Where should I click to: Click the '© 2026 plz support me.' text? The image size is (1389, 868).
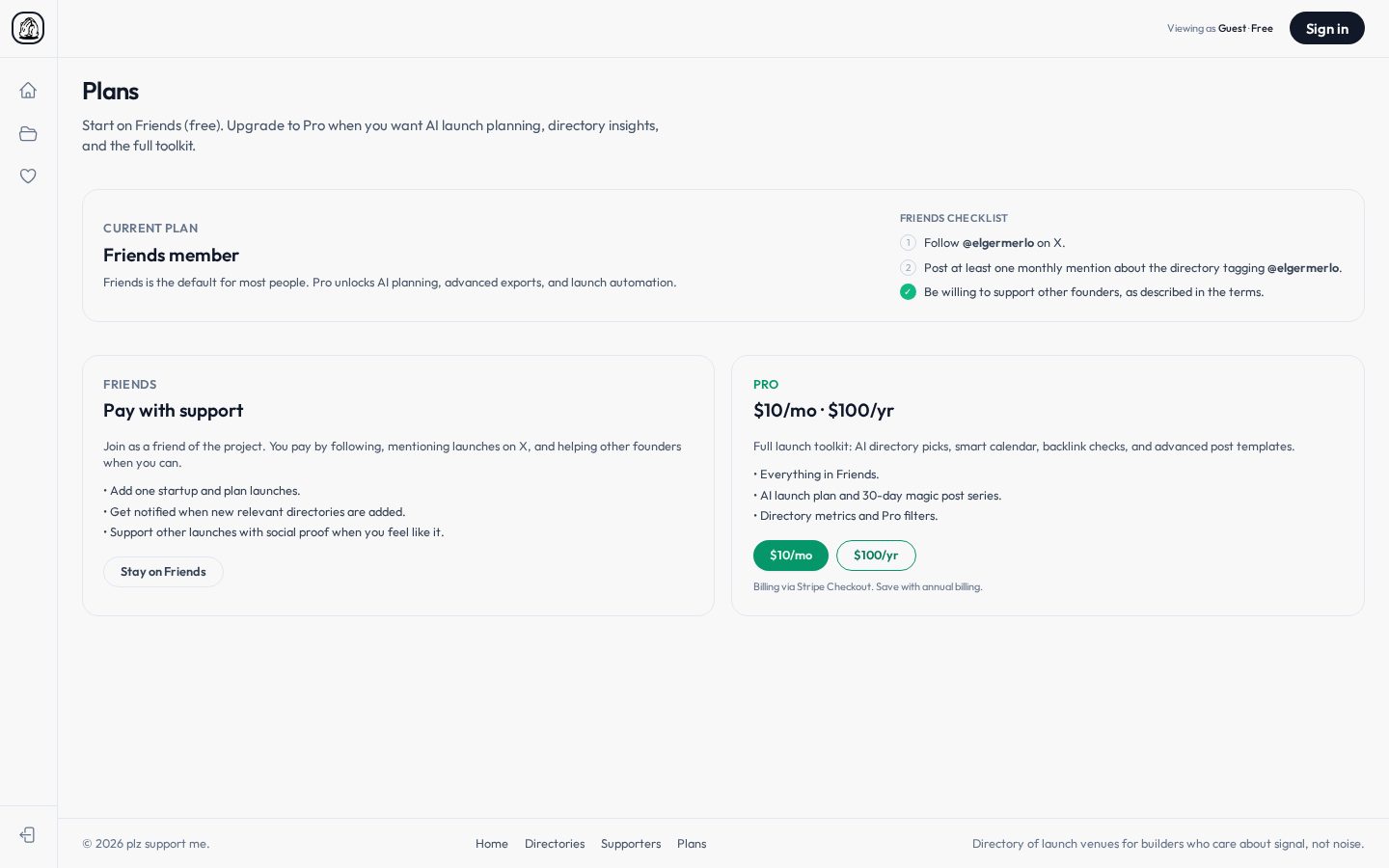coord(146,844)
